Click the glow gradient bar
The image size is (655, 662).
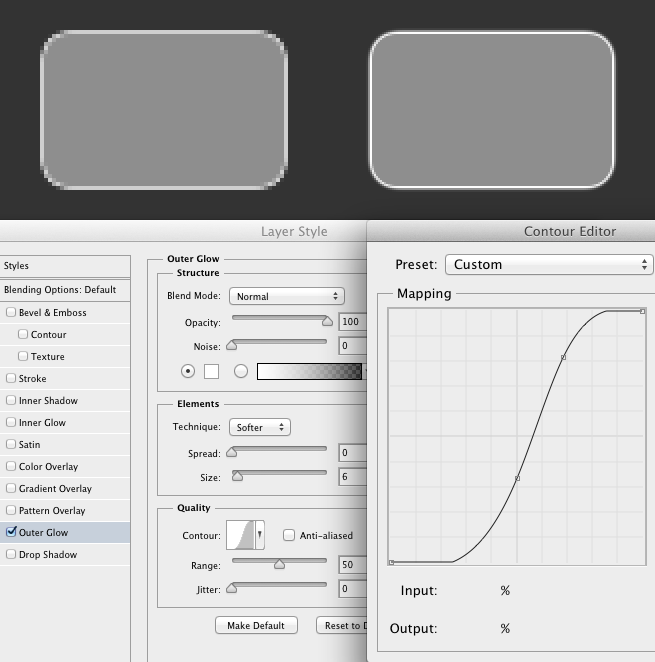tap(309, 372)
